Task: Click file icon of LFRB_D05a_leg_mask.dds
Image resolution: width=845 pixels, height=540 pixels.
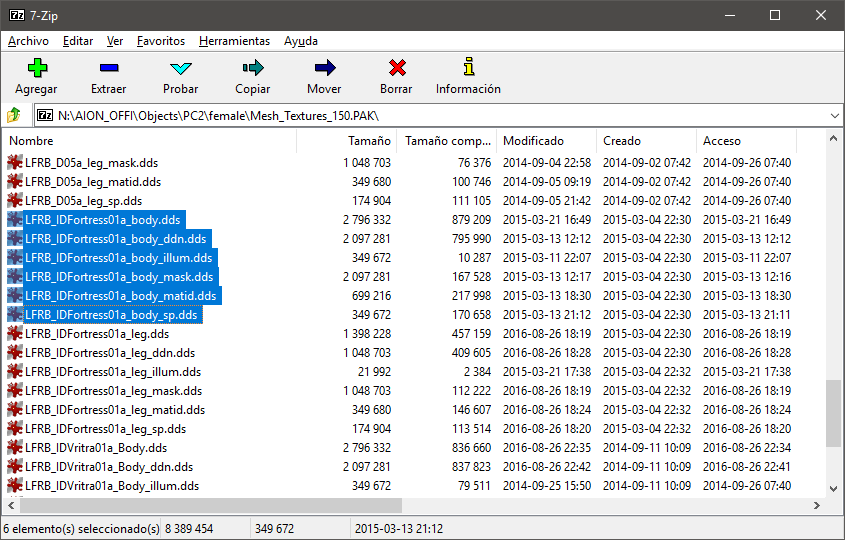Action: pyautogui.click(x=15, y=163)
